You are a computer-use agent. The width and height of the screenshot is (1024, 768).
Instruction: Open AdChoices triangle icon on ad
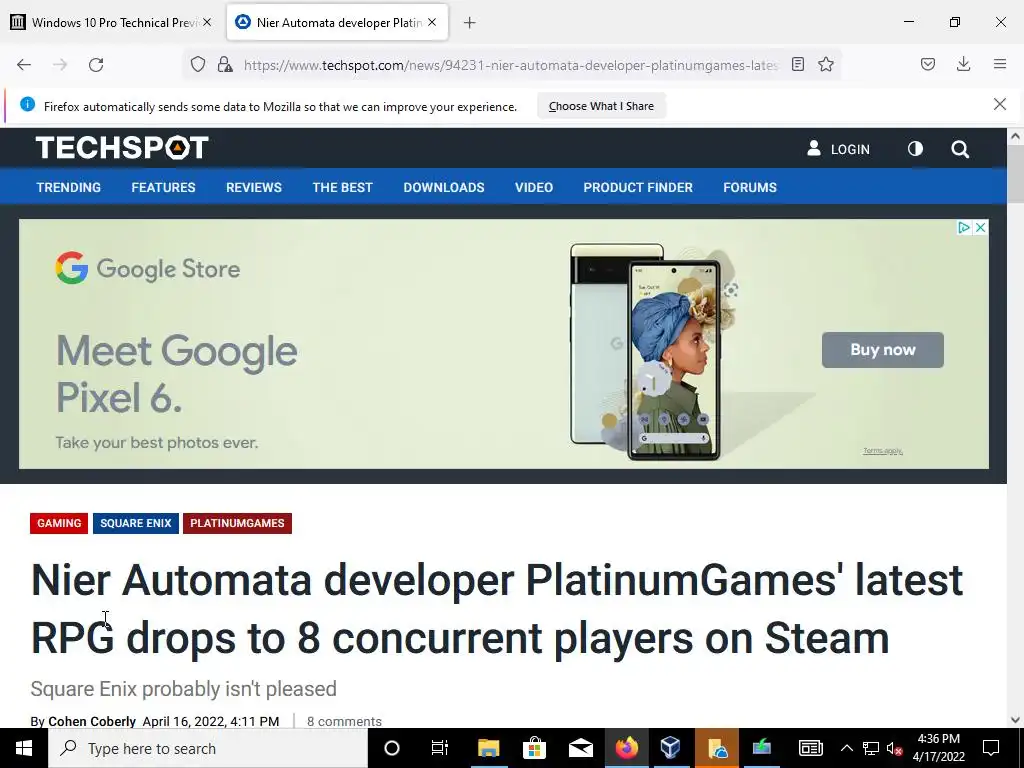[x=964, y=227]
